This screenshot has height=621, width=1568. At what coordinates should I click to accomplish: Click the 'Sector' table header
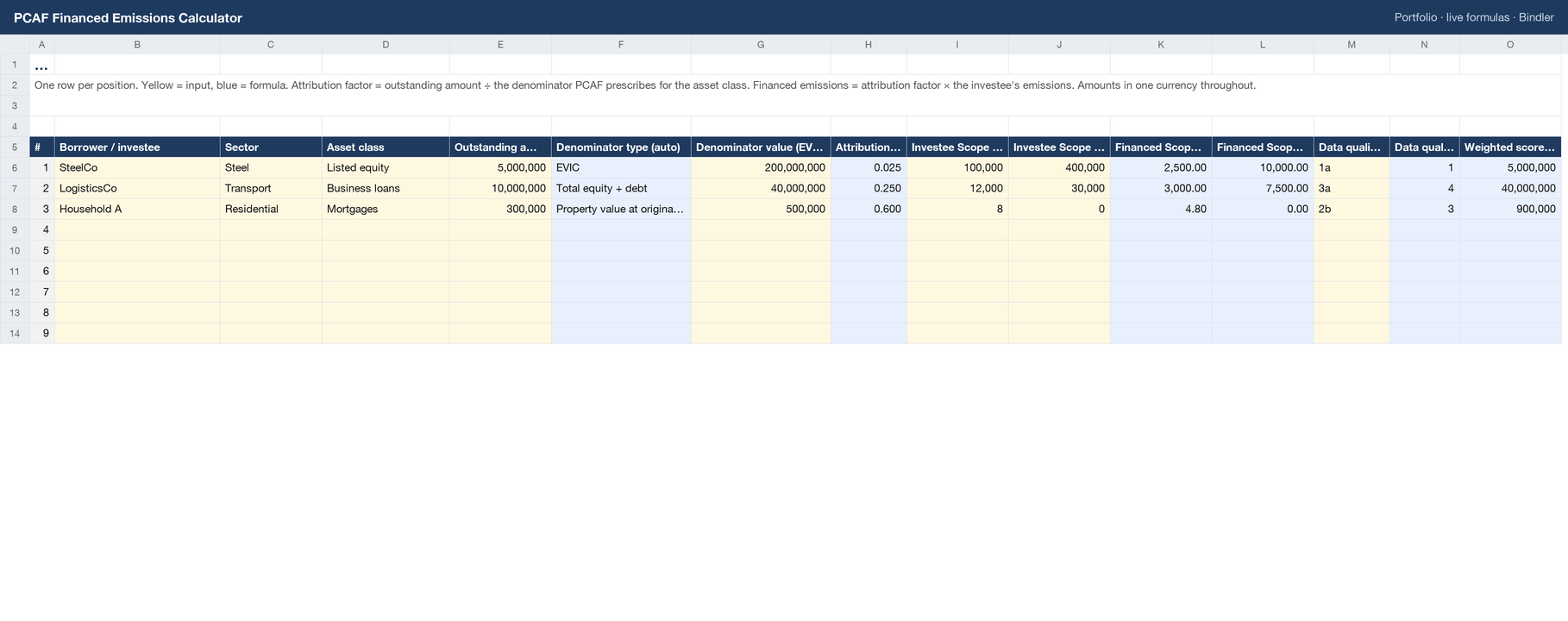pos(271,147)
